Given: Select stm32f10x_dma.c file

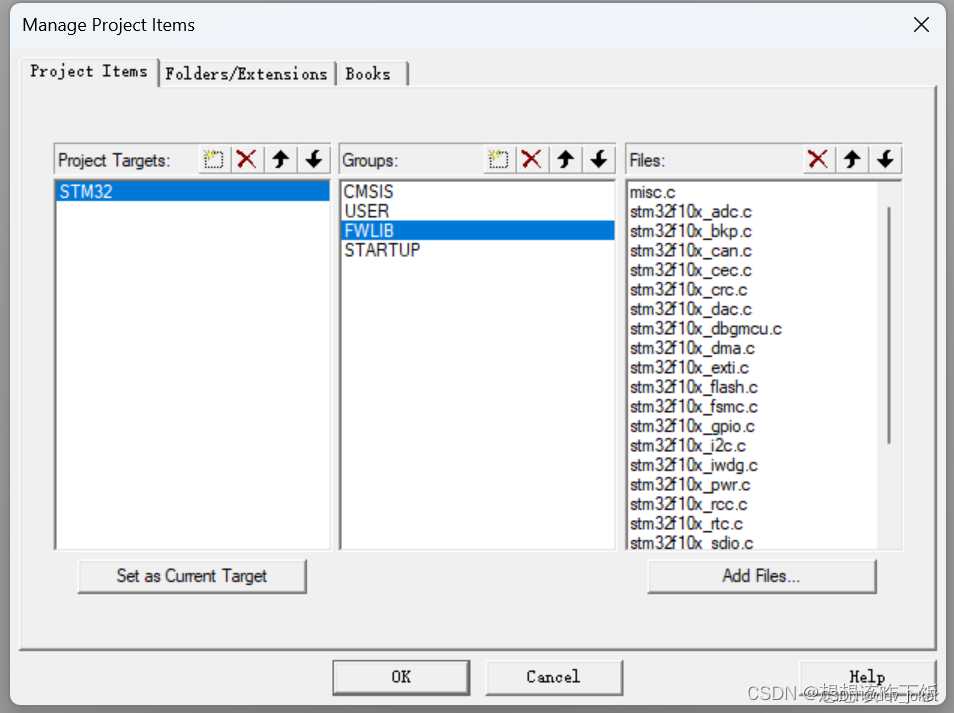Looking at the screenshot, I should [x=753, y=348].
